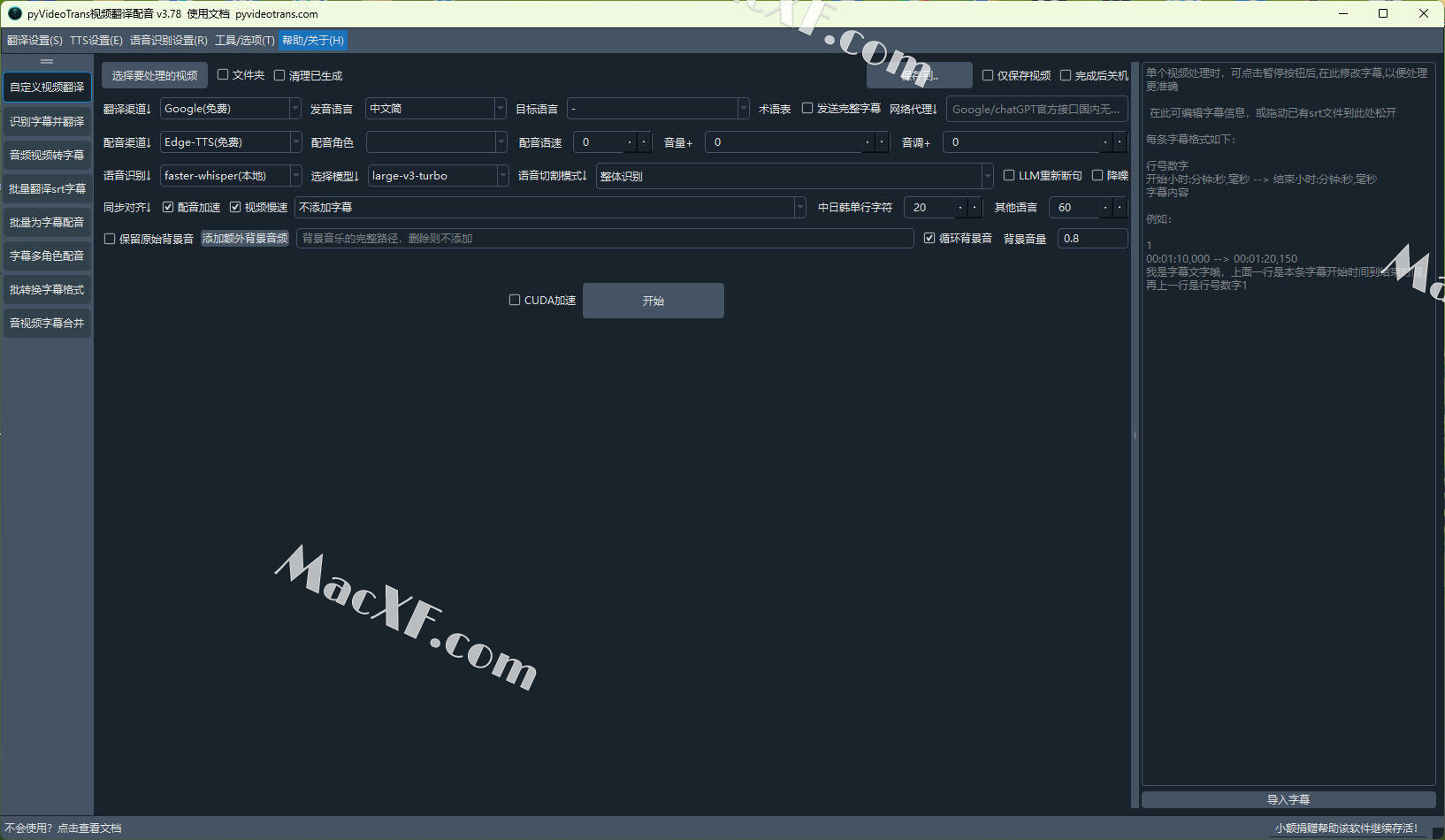Enable the CUDA加速 checkbox
Viewport: 1445px width, 840px height.
tap(515, 301)
